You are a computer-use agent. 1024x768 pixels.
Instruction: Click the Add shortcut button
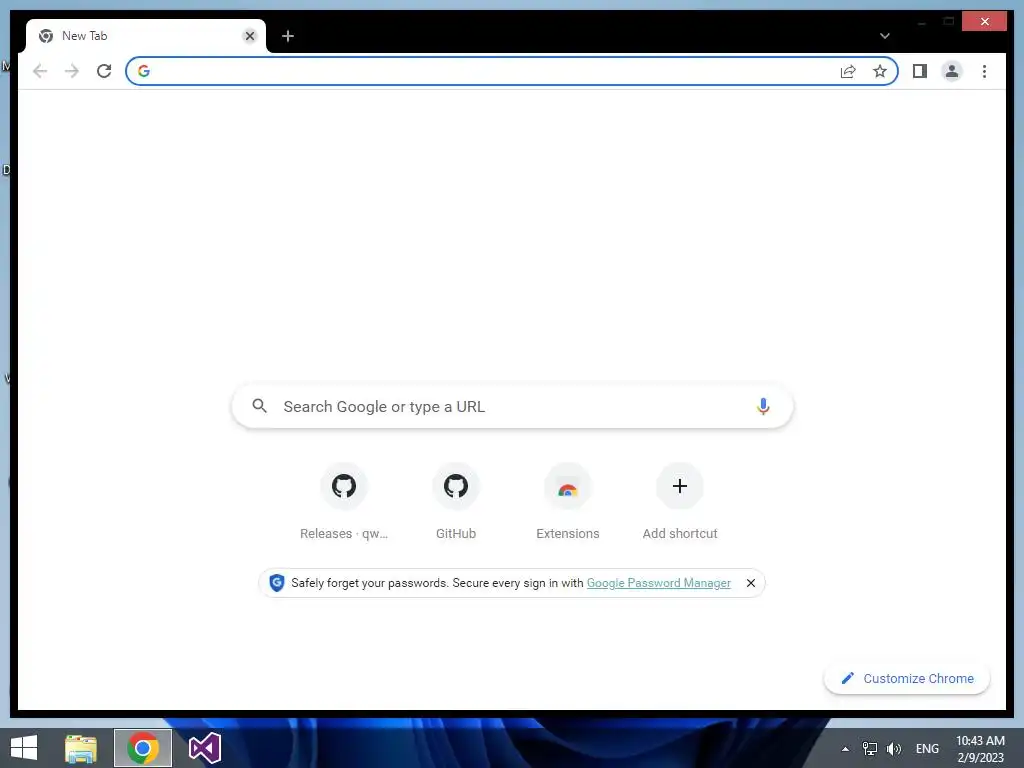[680, 502]
